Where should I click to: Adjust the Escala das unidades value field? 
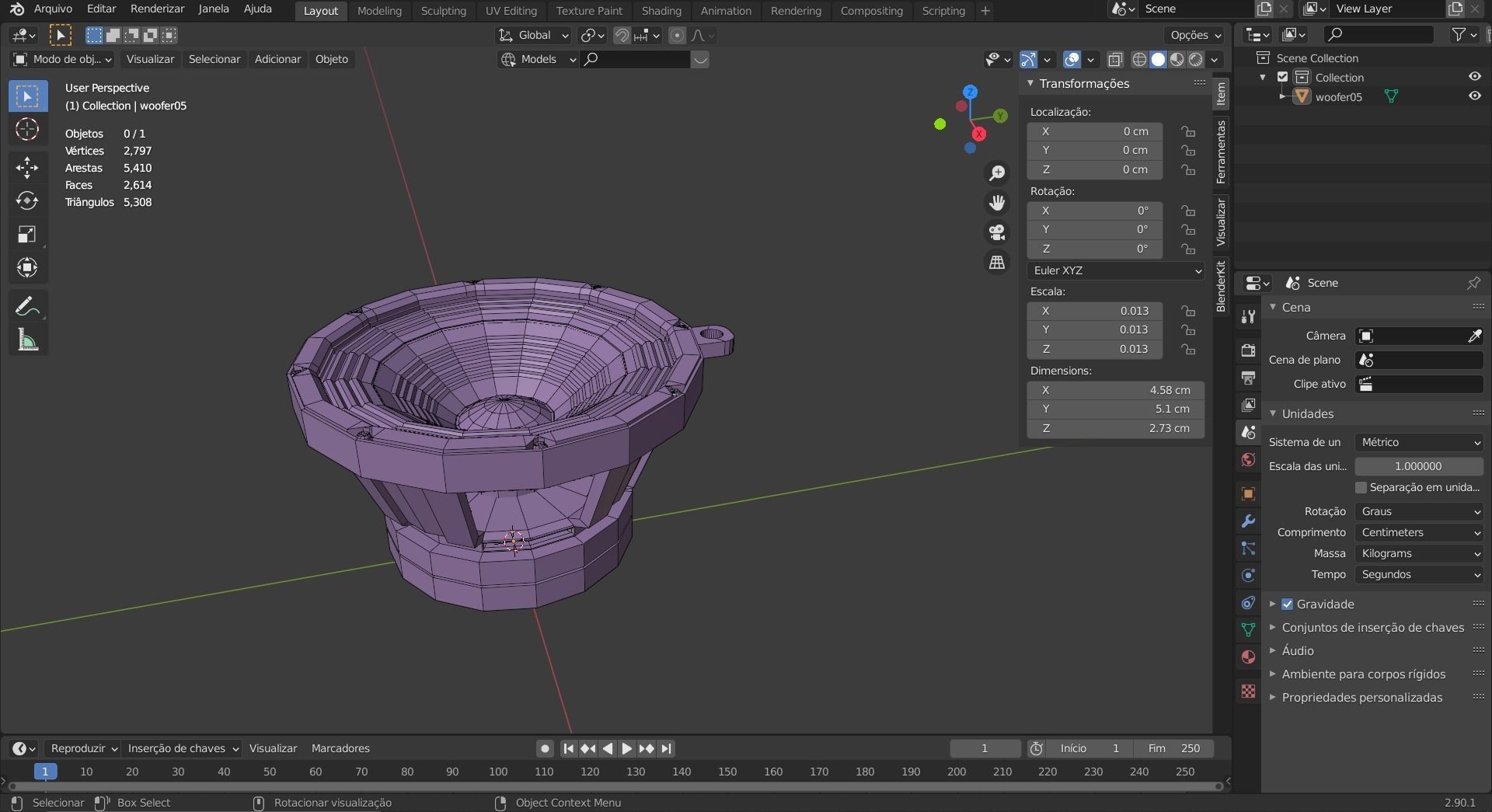coord(1419,466)
